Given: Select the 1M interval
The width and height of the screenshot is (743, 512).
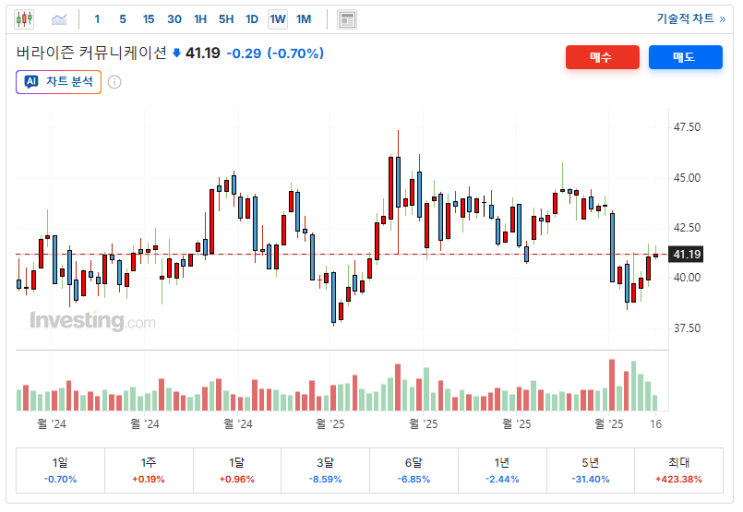Looking at the screenshot, I should pyautogui.click(x=304, y=19).
